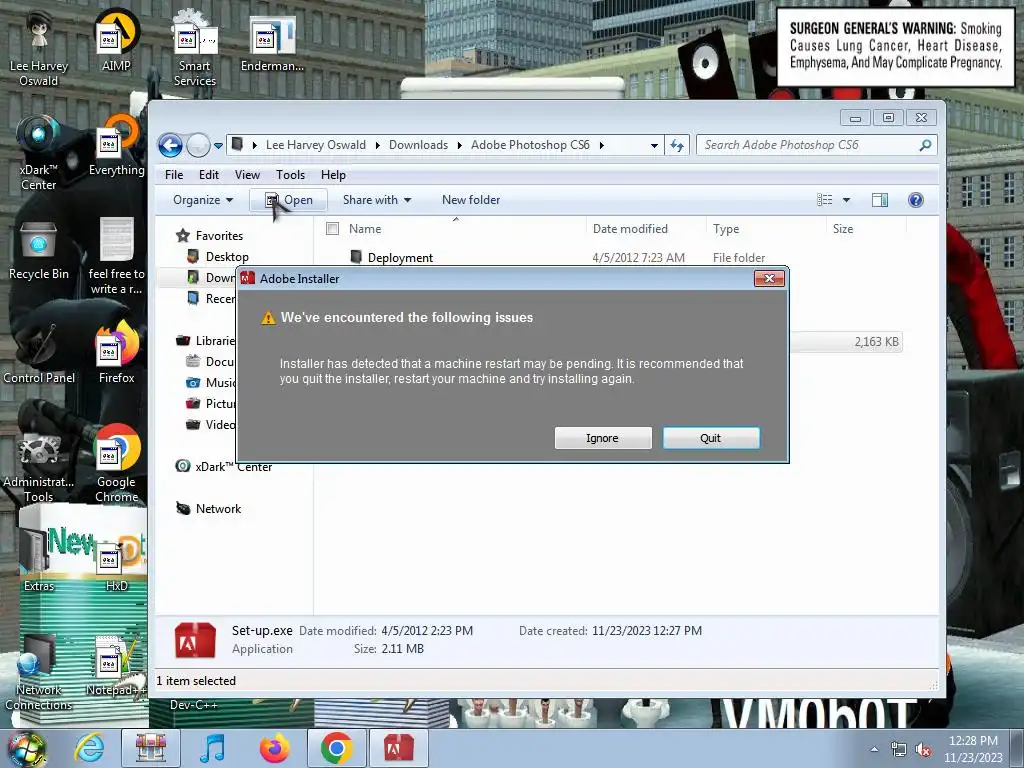Open the view options dropdown arrow
Viewport: 1024px width, 768px height.
point(846,200)
